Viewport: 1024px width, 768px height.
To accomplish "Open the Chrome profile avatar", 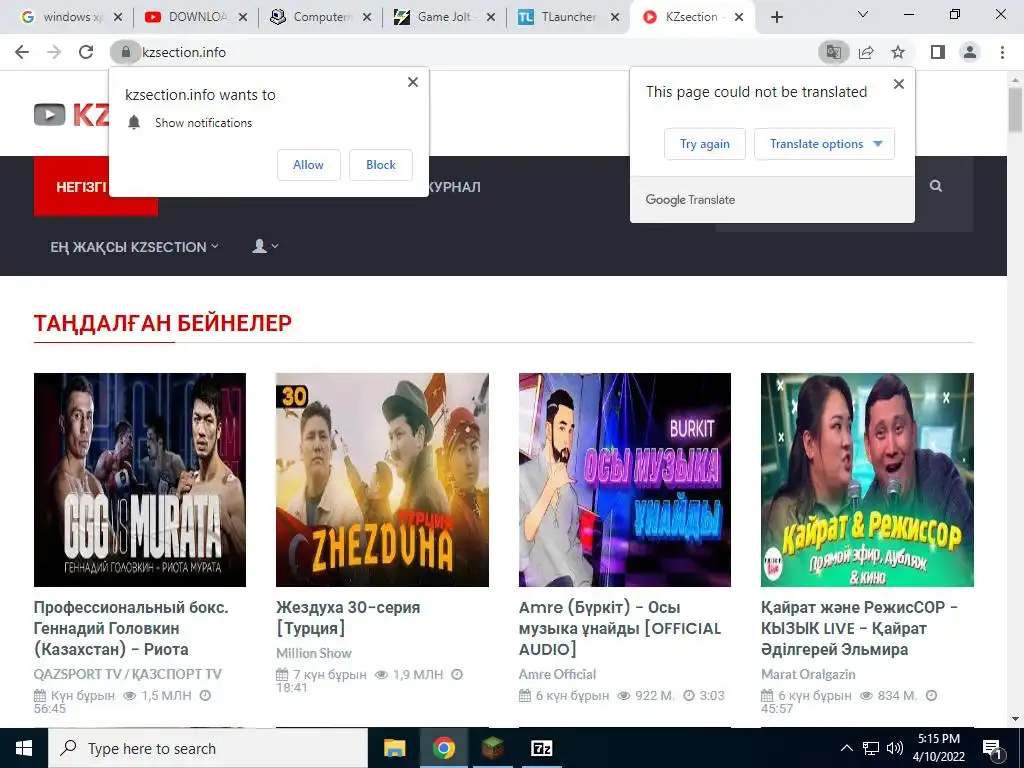I will 970,52.
